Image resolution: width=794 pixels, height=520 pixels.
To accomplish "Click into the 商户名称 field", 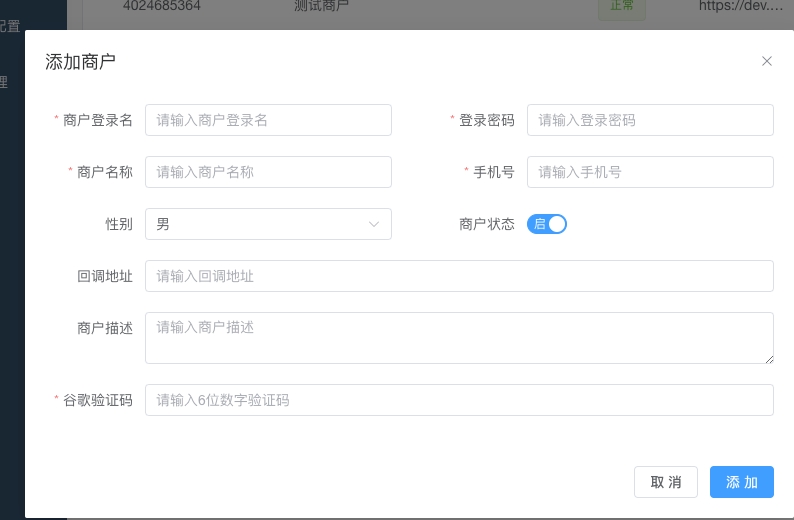I will [x=268, y=172].
